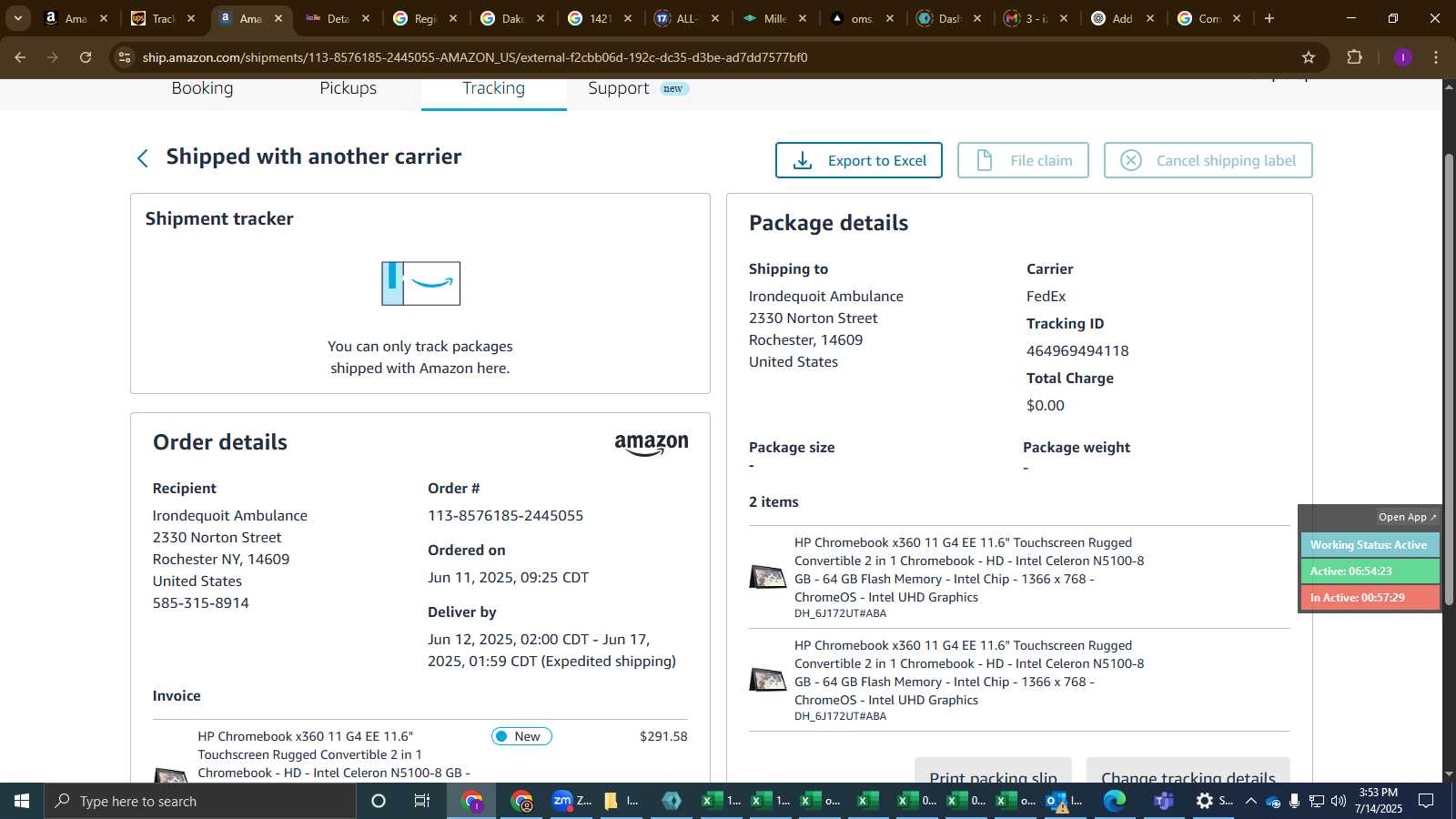Viewport: 1456px width, 819px height.
Task: Close the 'Detai' browser tab
Action: [x=366, y=18]
